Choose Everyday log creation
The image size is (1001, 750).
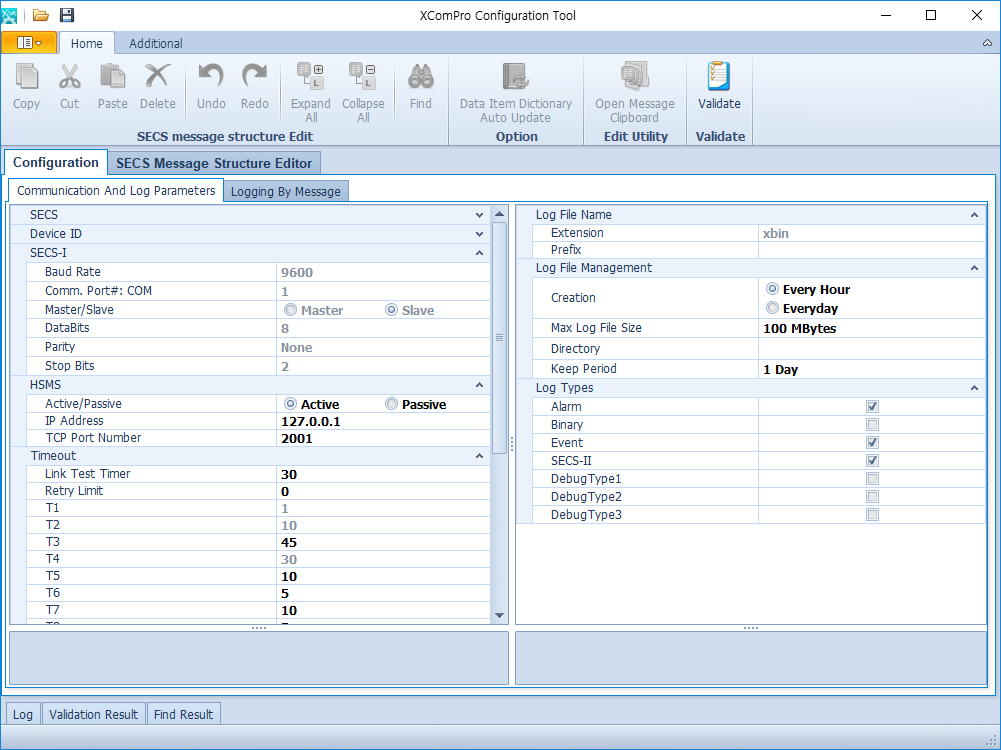772,308
